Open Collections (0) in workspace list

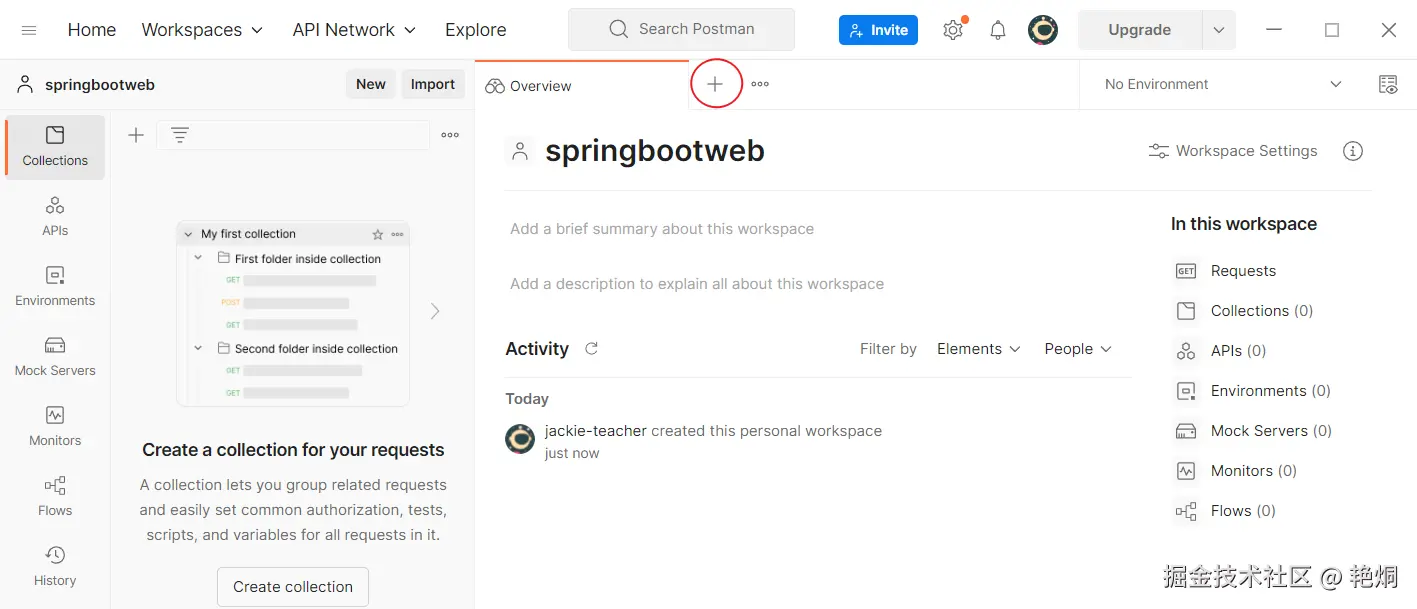pyautogui.click(x=1244, y=311)
